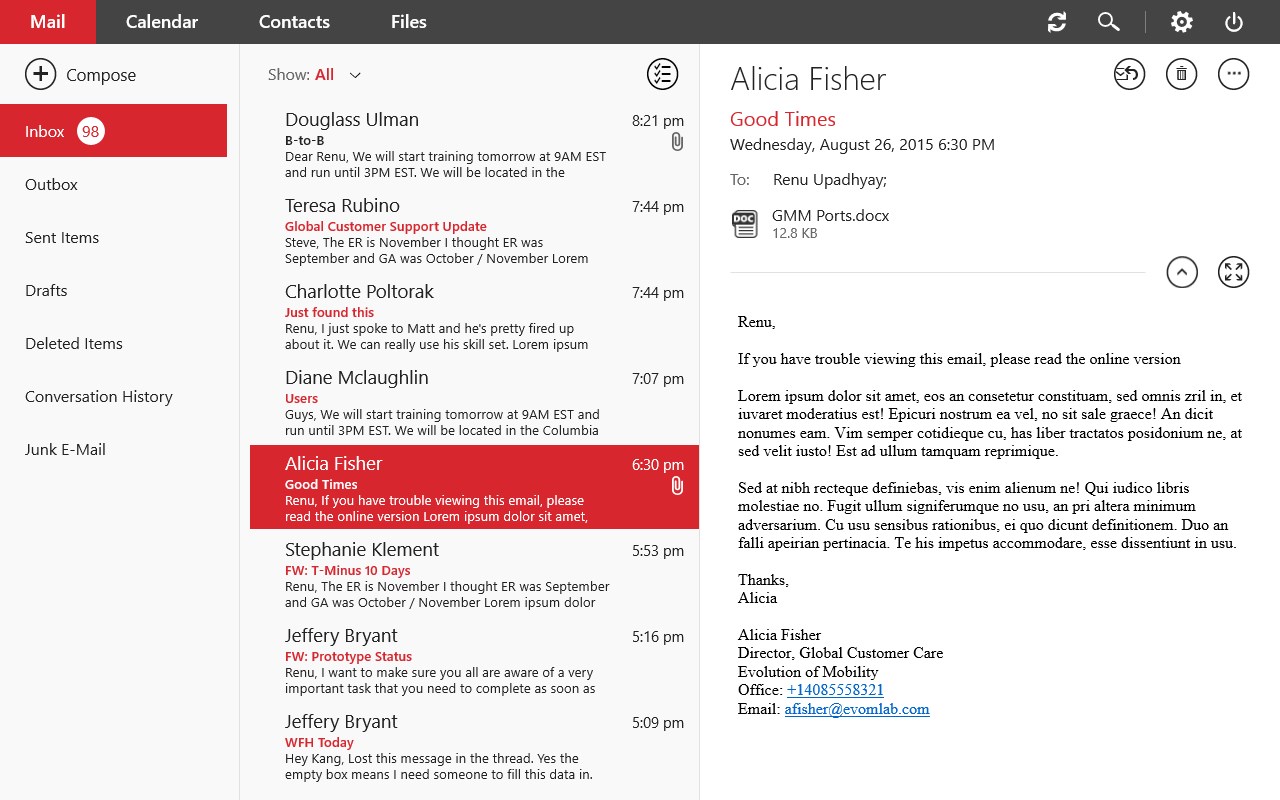Viewport: 1280px width, 800px height.
Task: Toggle multi-select checklist mode
Action: (x=662, y=74)
